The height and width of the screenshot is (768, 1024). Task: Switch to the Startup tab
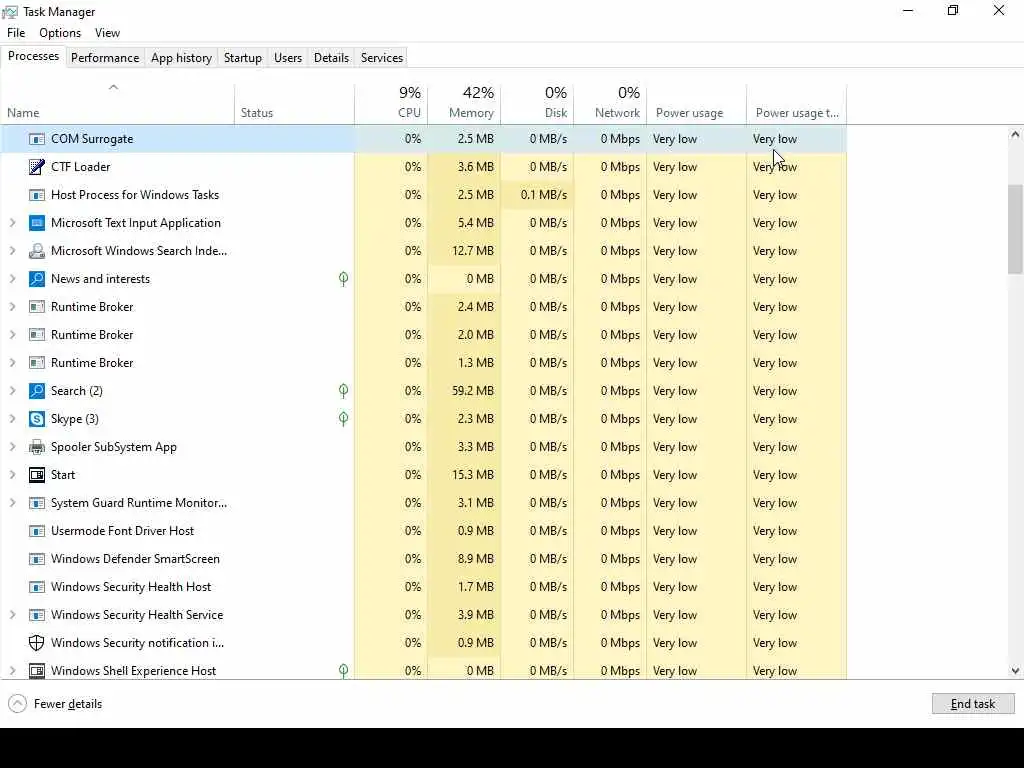(243, 57)
